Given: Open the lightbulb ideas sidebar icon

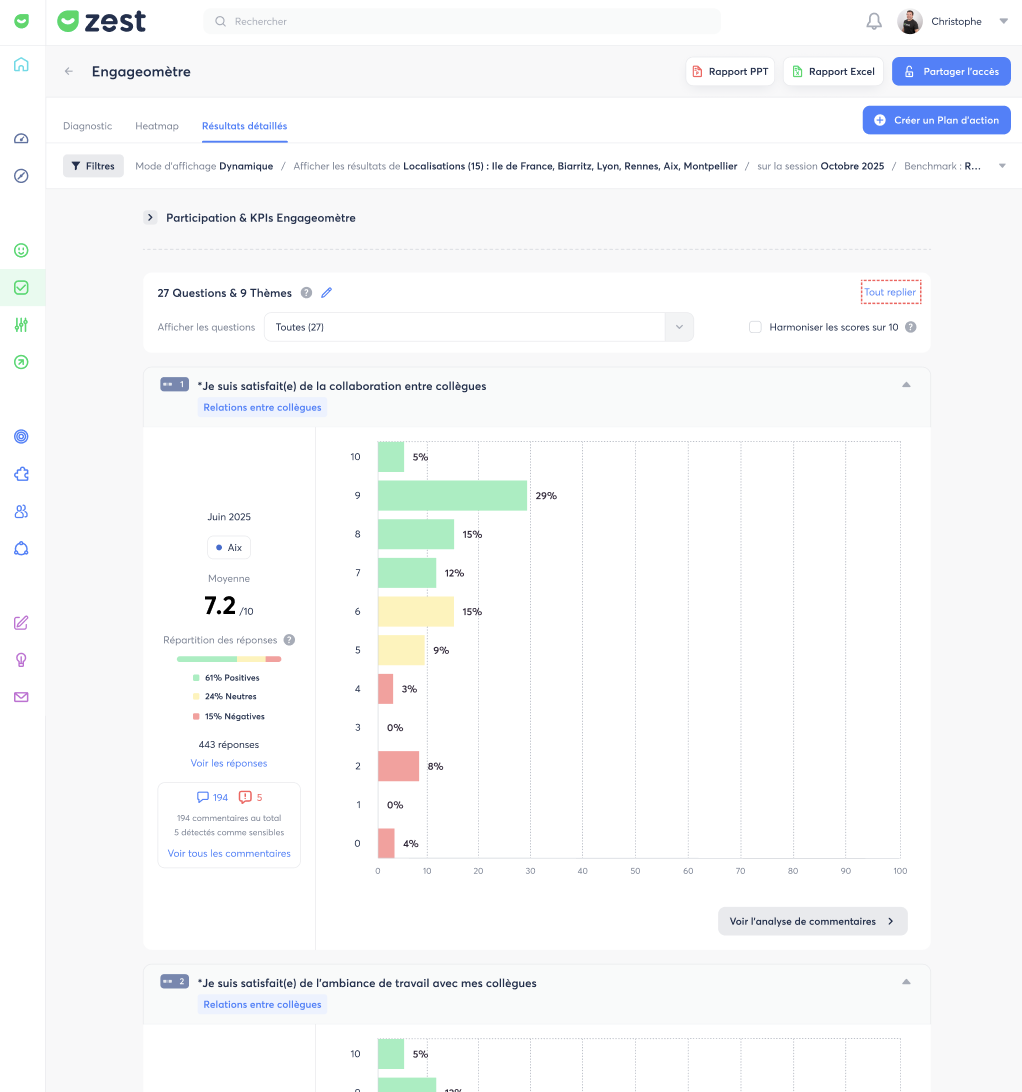Looking at the screenshot, I should click(x=22, y=660).
